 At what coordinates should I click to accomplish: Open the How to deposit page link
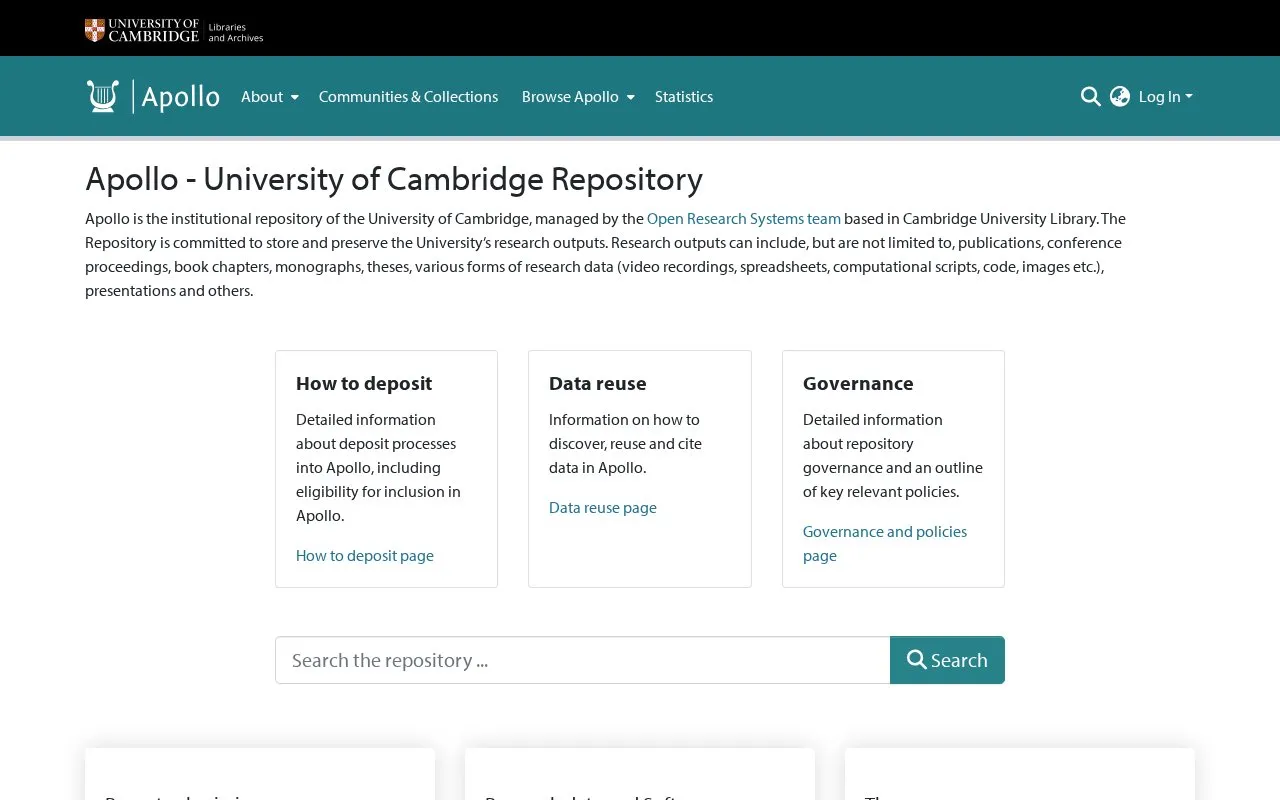click(x=365, y=555)
